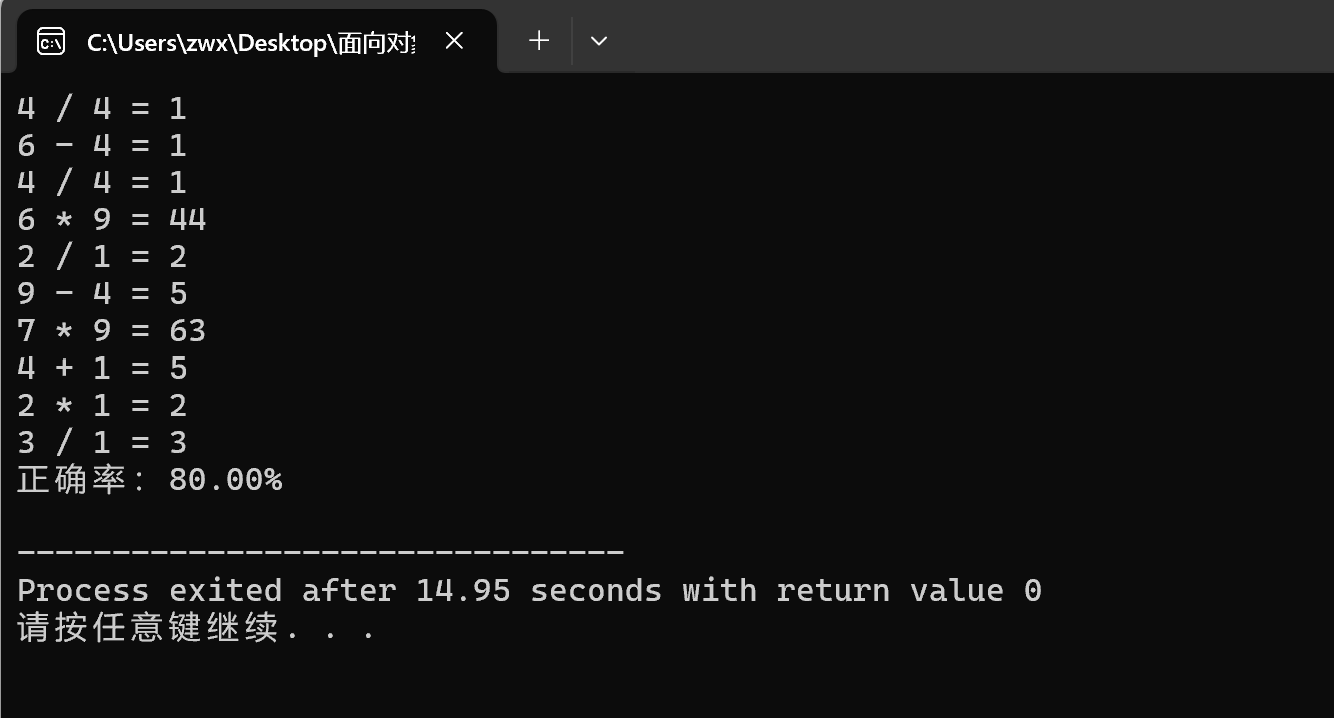Open a new tab with the plus icon
This screenshot has width=1334, height=718.
[539, 40]
